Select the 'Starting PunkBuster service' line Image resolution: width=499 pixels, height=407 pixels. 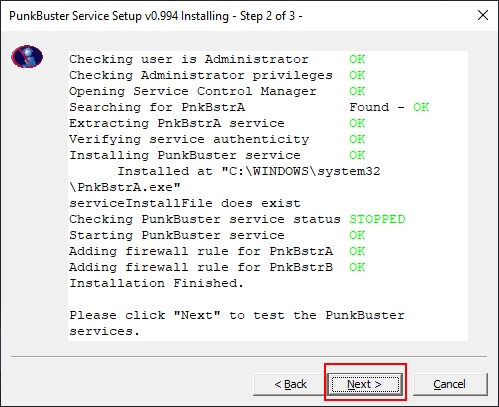tap(177, 235)
